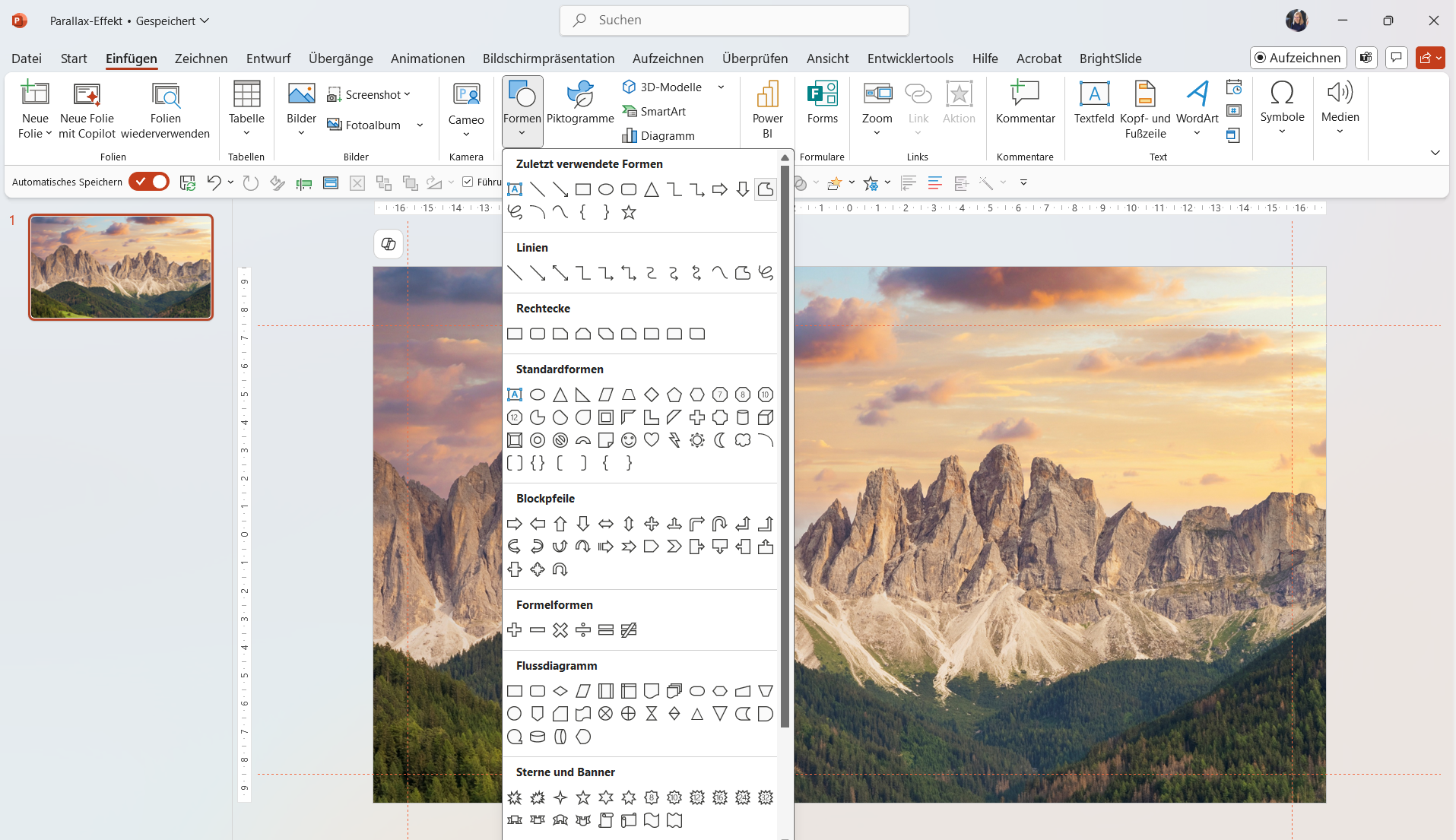
Task: Toggle Automatisches Speichern off
Action: 149,182
